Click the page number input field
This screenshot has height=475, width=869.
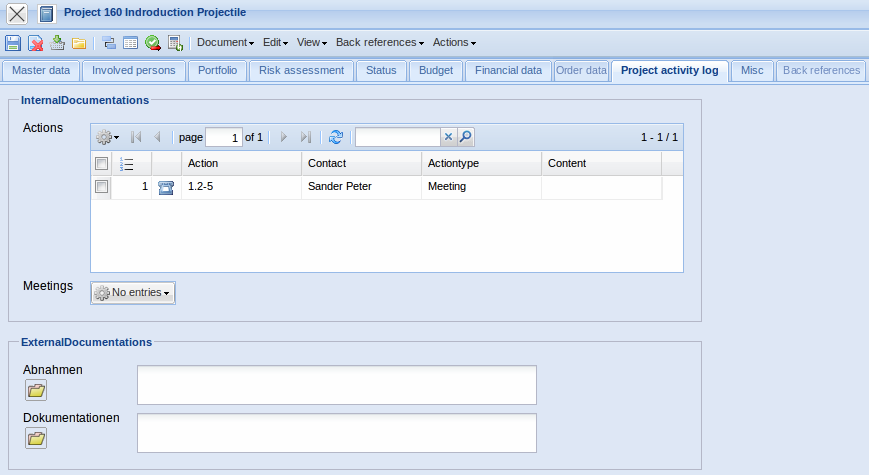click(x=223, y=137)
